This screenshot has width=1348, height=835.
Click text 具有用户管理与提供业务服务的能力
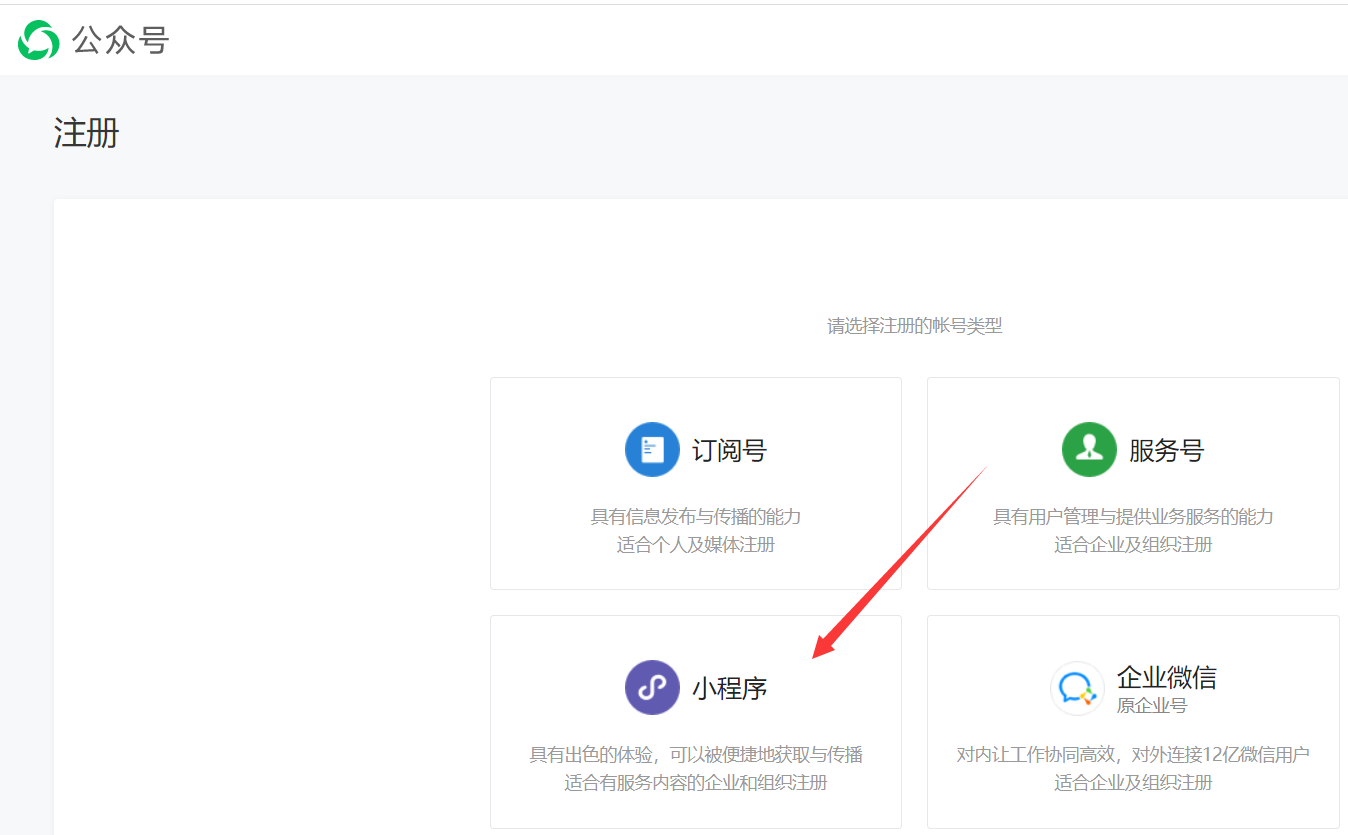coord(1133,517)
